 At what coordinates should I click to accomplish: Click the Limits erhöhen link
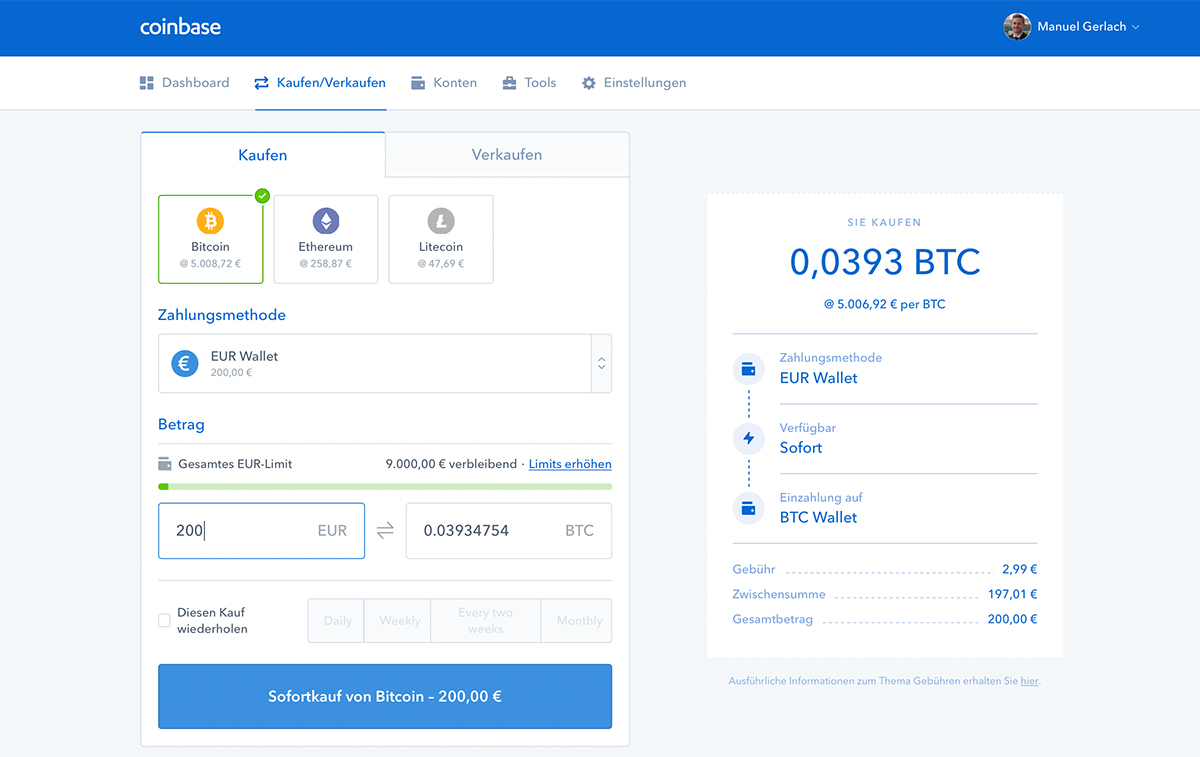(x=570, y=464)
